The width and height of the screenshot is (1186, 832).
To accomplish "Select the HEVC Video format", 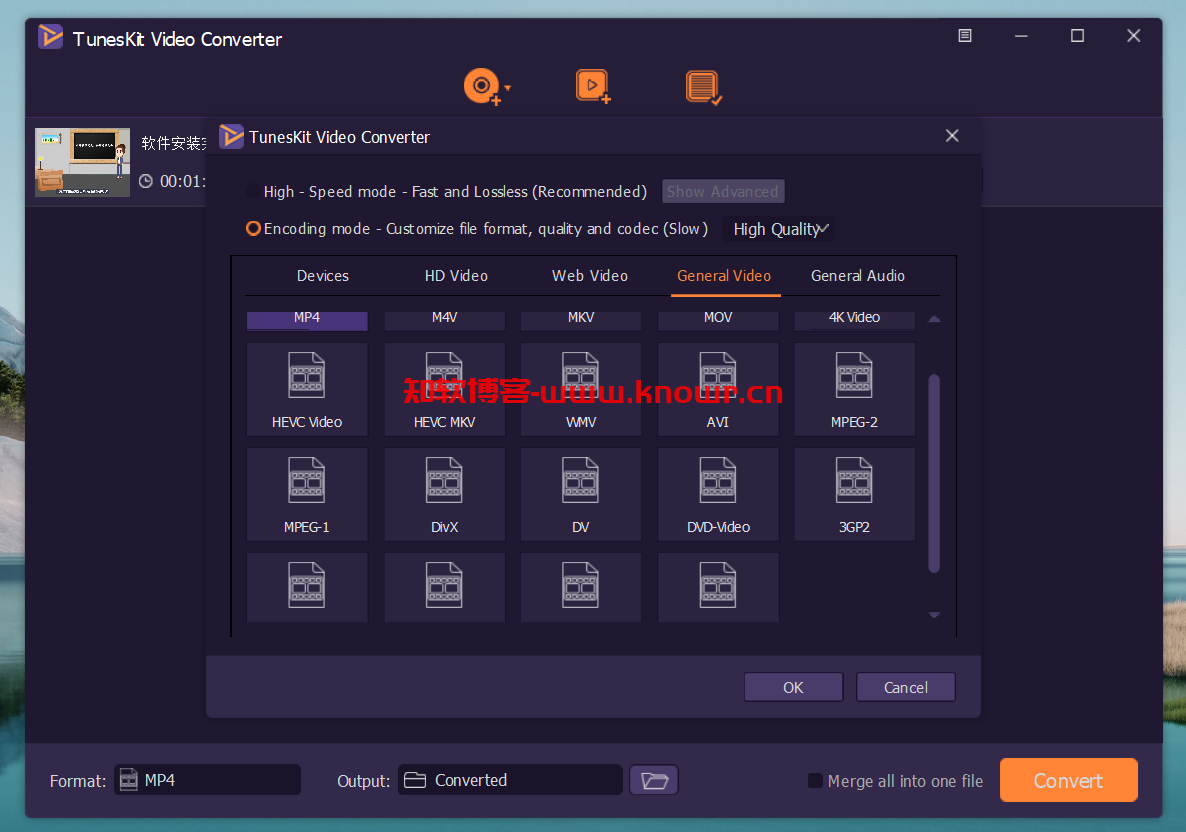I will [307, 390].
